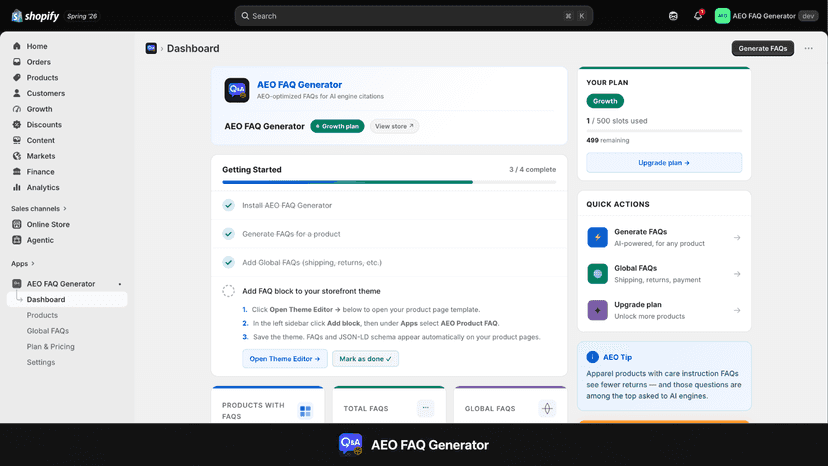Click the Shopify logo
Screen dimensions: 828x466
(x=35, y=16)
